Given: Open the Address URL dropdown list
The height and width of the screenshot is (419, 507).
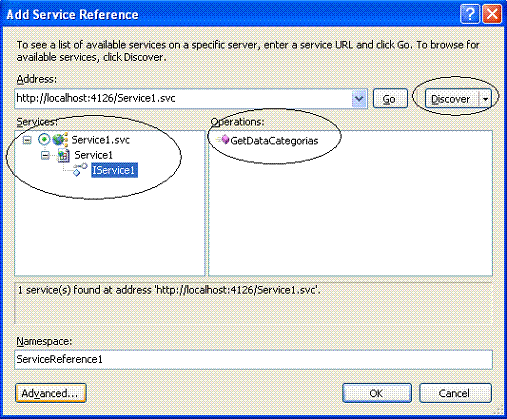Looking at the screenshot, I should [359, 99].
